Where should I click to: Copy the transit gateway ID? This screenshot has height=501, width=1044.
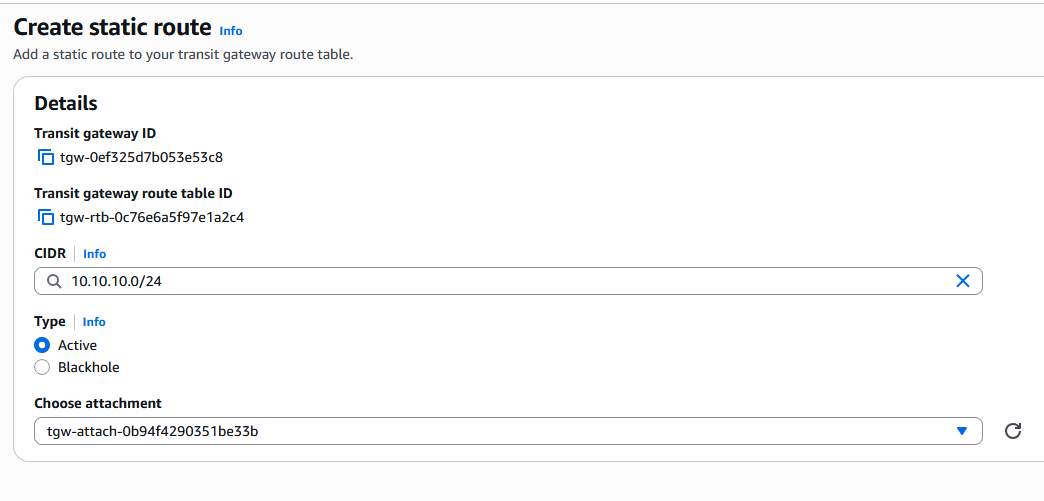point(45,157)
